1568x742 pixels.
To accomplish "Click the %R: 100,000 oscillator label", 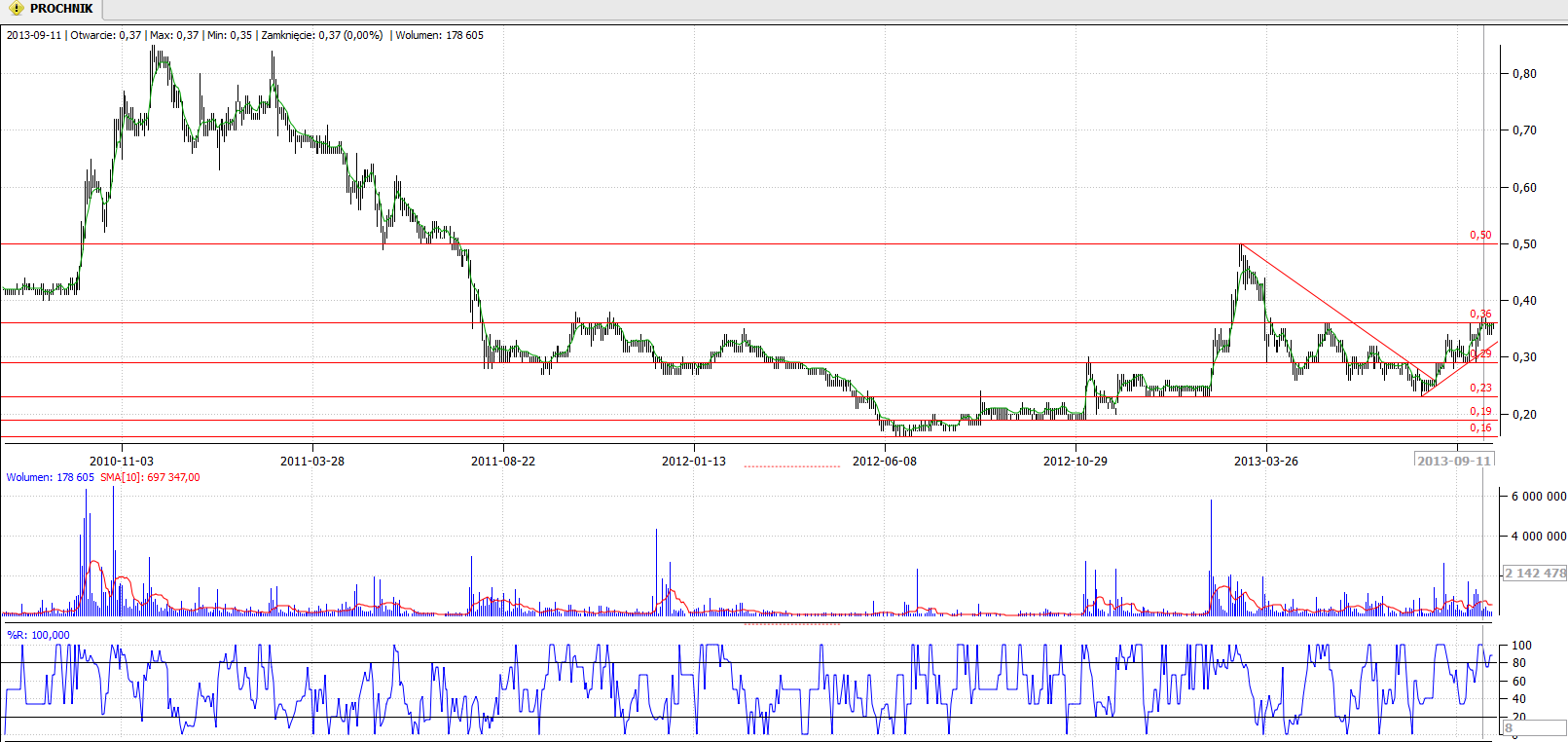I will point(38,635).
